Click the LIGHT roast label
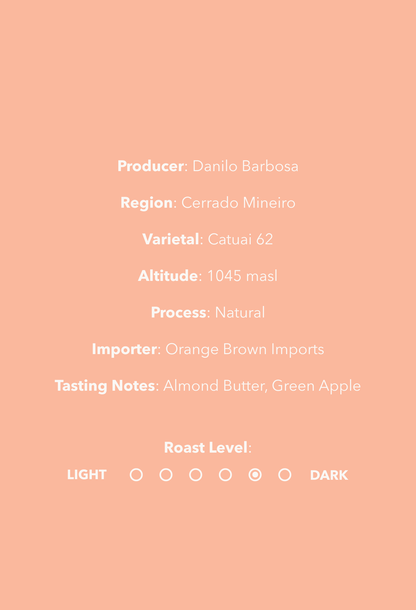 86,475
